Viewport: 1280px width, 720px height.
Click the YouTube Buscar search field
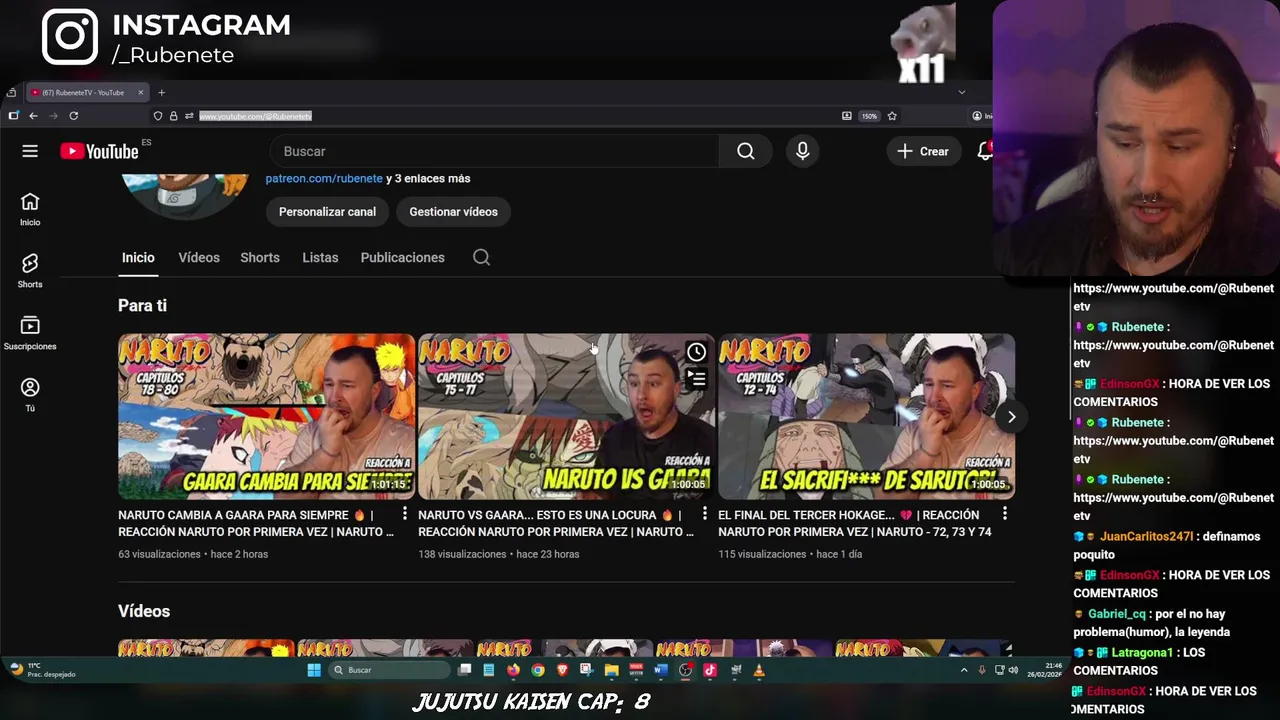tap(495, 151)
